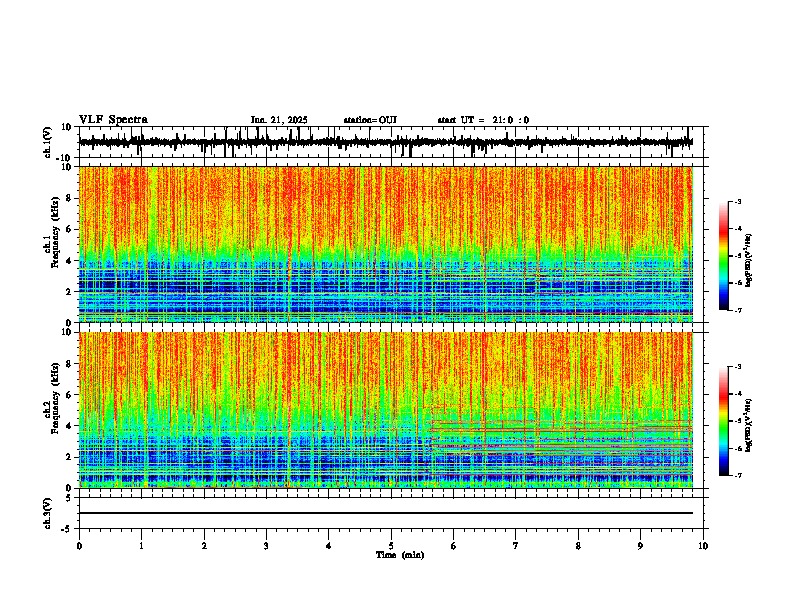Click the ch.1 frequency axis "6" tick label

tap(69, 229)
